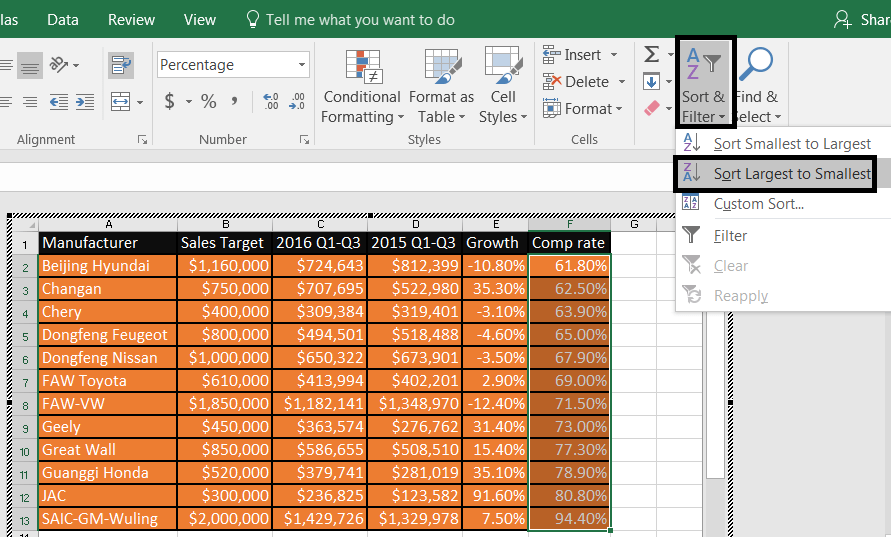Click the Clear eraser icon

click(652, 108)
